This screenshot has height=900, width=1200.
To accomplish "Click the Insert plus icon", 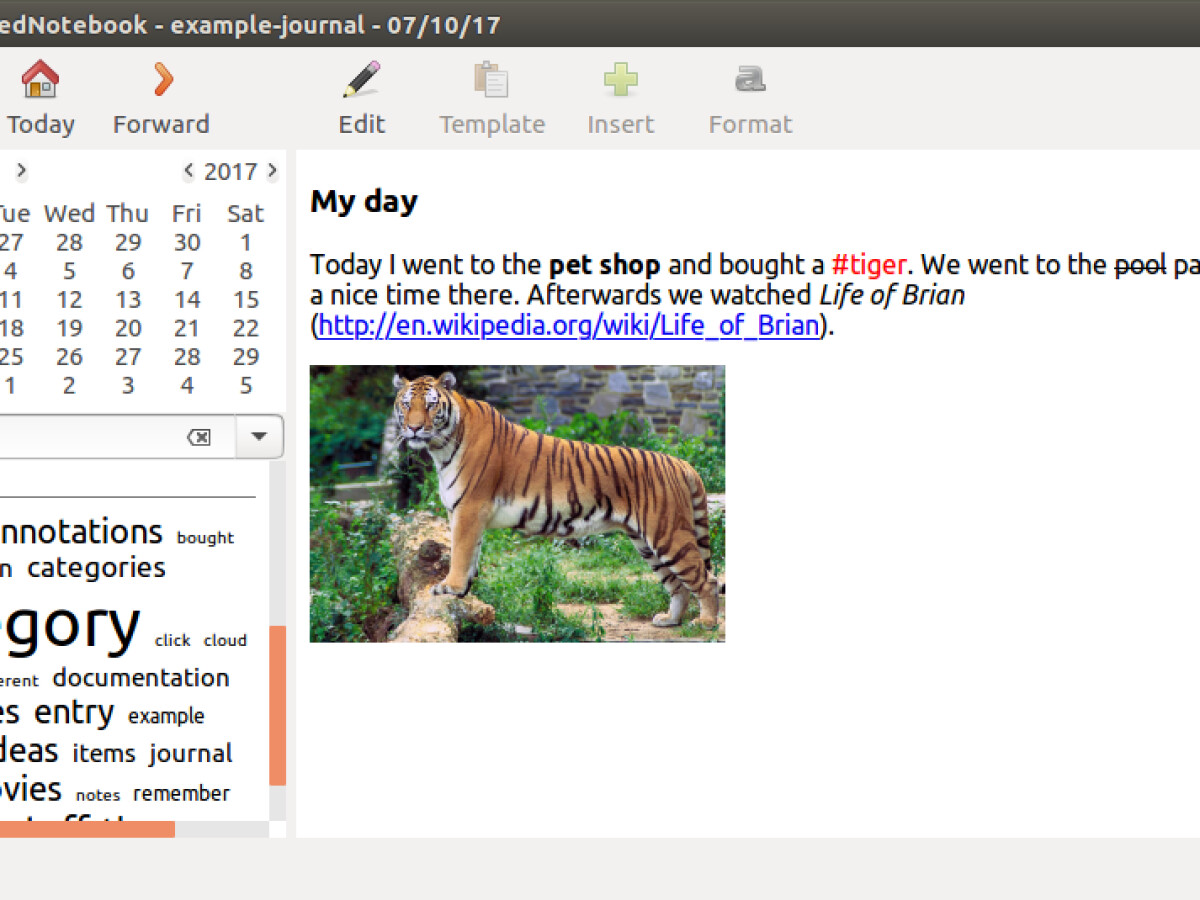I will [x=620, y=79].
